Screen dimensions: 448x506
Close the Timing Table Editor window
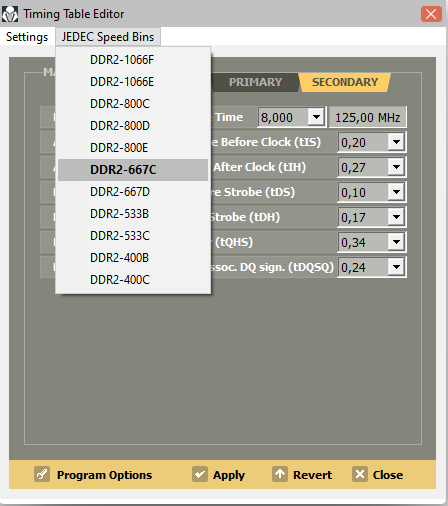[x=431, y=14]
